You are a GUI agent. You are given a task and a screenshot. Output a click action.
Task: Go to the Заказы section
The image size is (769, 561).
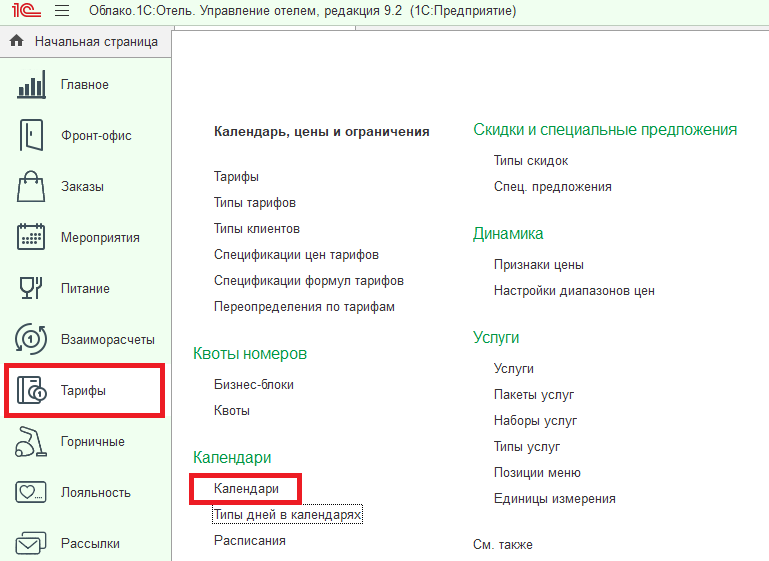(x=82, y=186)
